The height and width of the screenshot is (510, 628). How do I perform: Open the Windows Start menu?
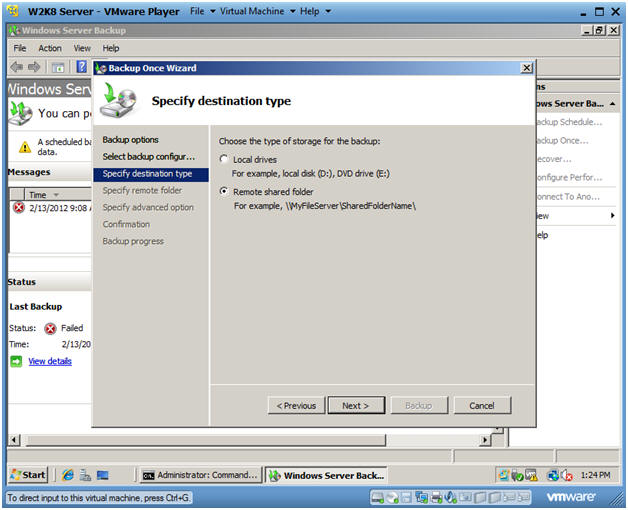28,475
